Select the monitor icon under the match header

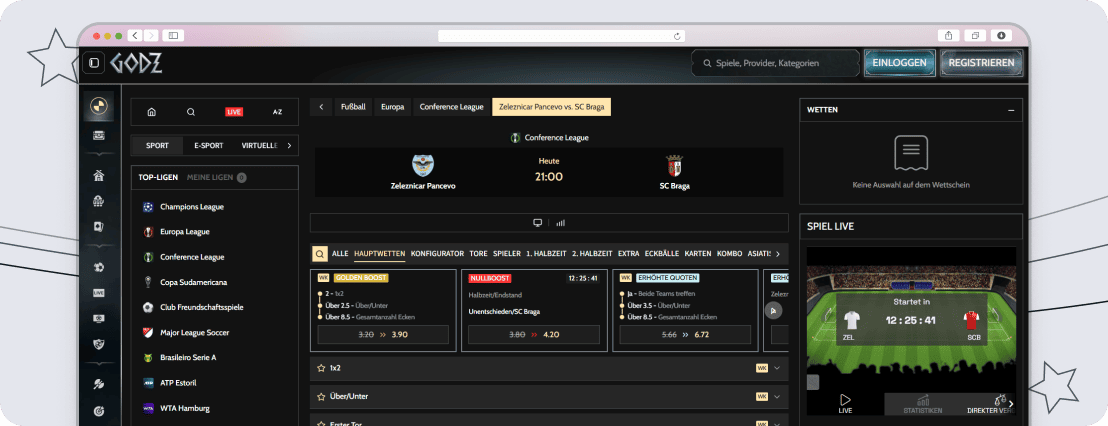point(537,223)
